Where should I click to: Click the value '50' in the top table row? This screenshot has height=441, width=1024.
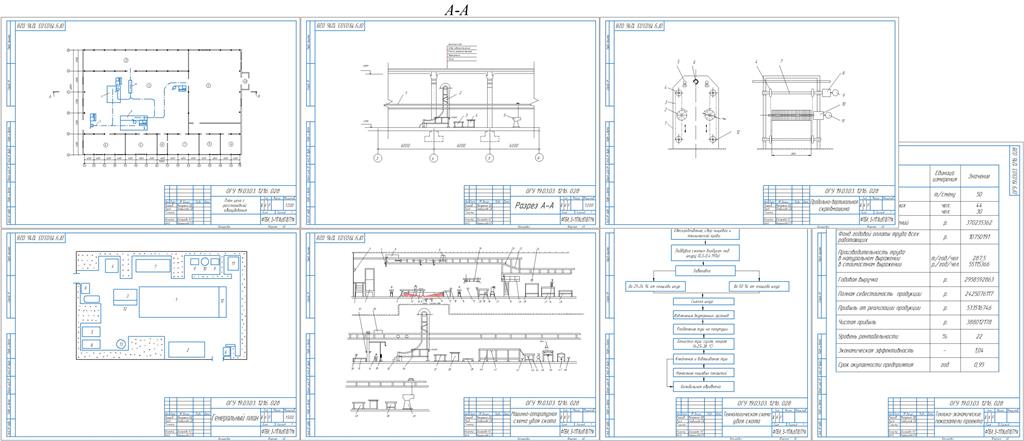click(979, 194)
